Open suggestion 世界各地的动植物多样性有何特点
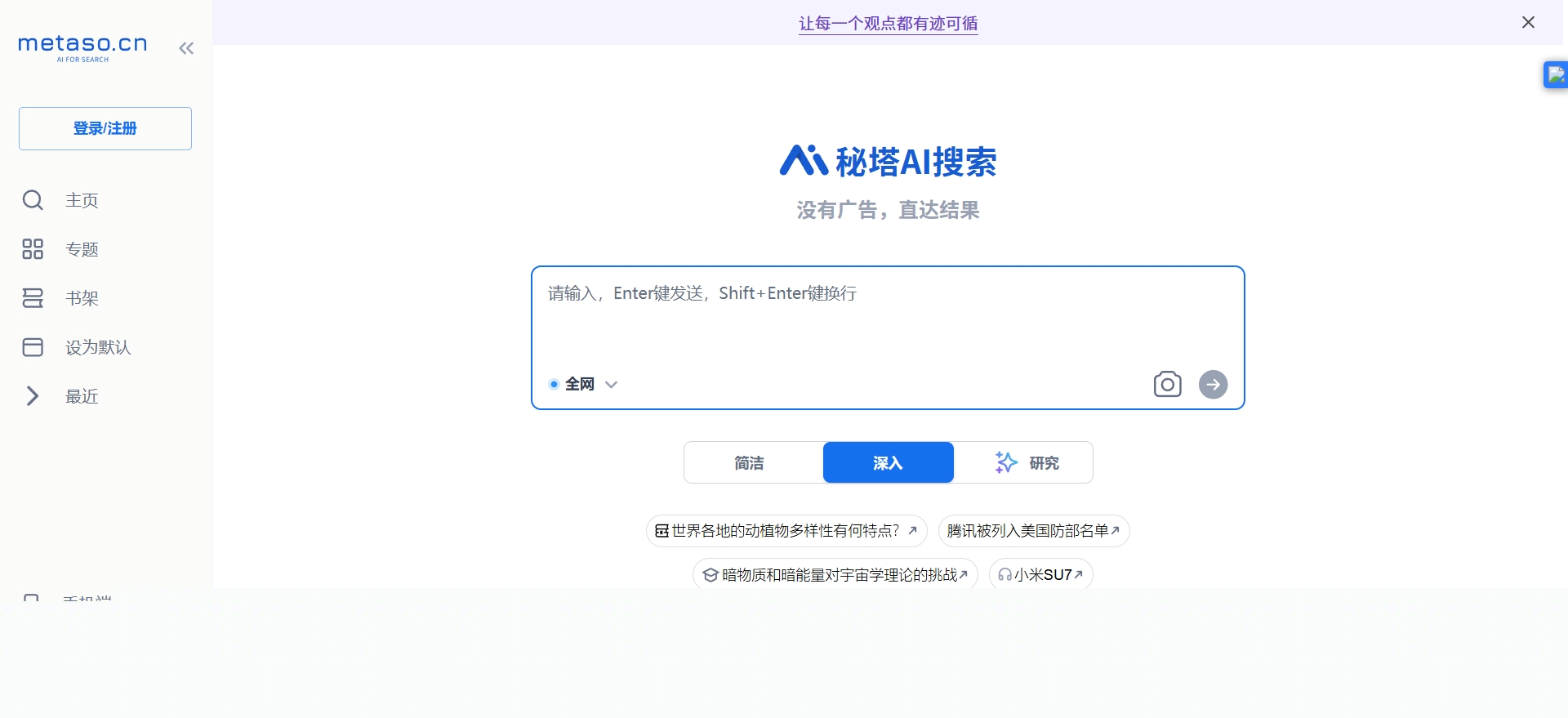Viewport: 1568px width, 718px height. (786, 531)
